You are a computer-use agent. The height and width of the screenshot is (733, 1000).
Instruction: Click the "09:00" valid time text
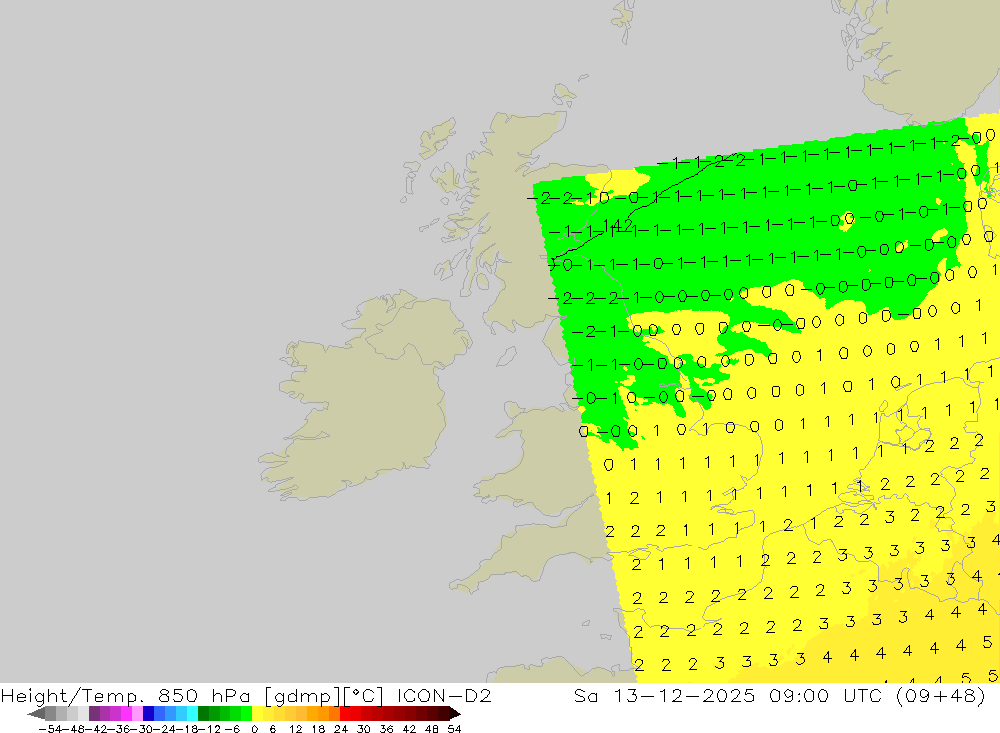coord(799,695)
